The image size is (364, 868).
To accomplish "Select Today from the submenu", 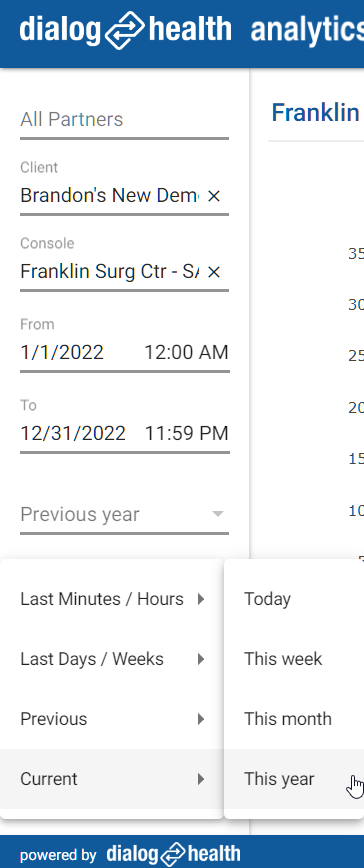I will tap(294, 599).
